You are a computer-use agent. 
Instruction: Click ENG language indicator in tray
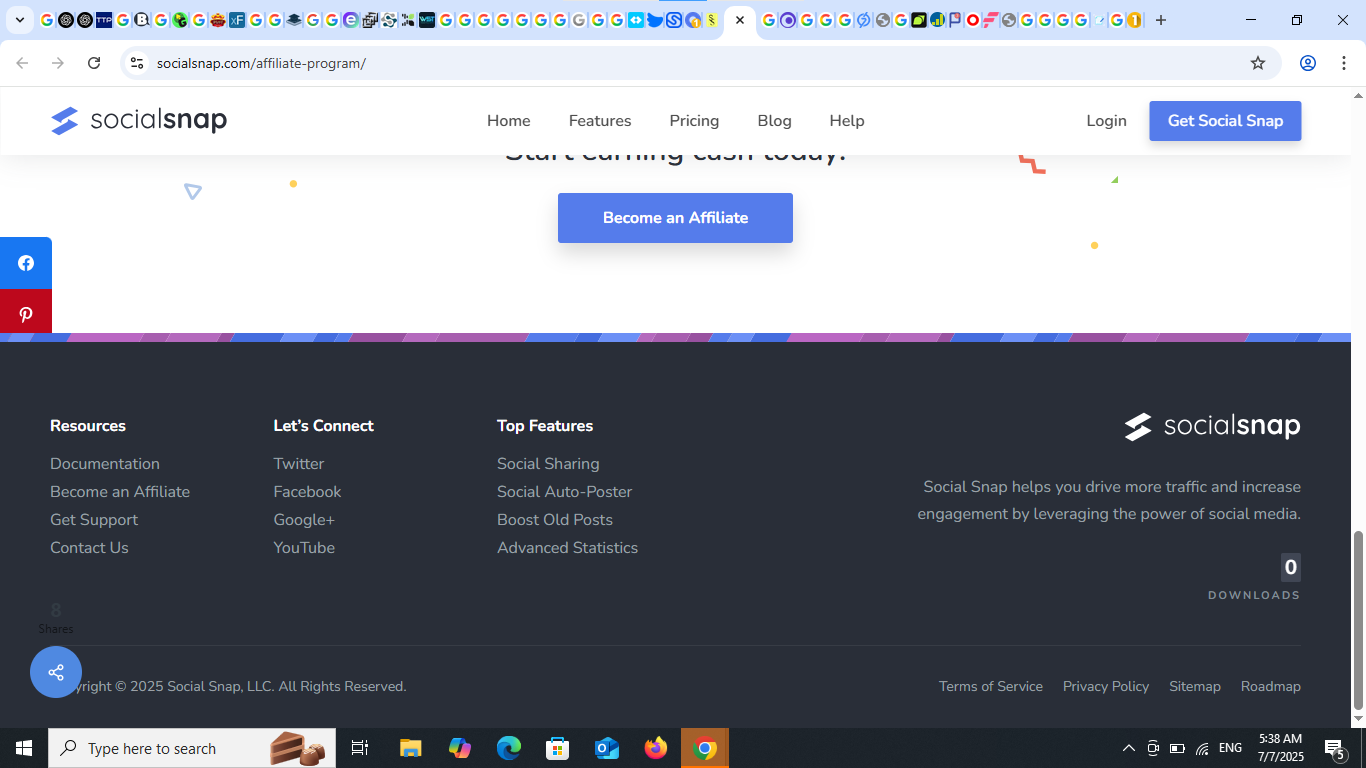1230,748
